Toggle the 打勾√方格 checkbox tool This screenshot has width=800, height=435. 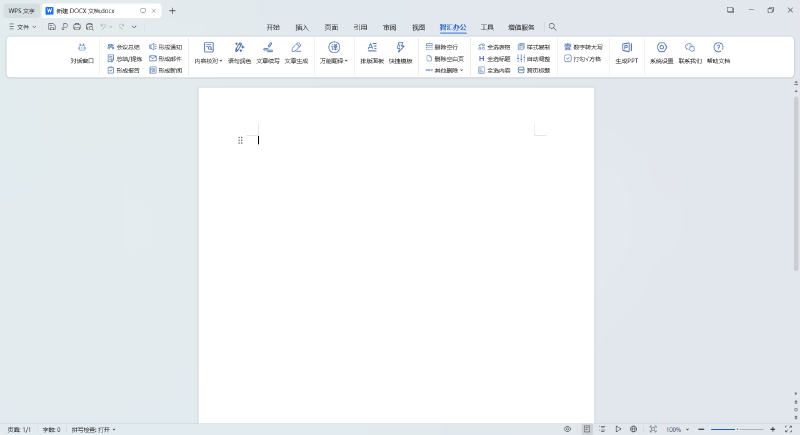(x=583, y=59)
